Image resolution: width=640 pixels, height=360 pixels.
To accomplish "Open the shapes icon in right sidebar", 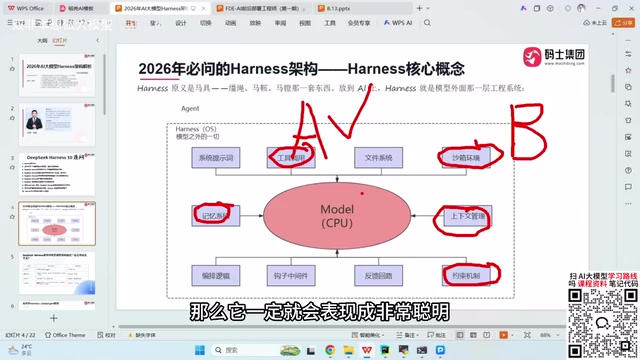I will (628, 87).
